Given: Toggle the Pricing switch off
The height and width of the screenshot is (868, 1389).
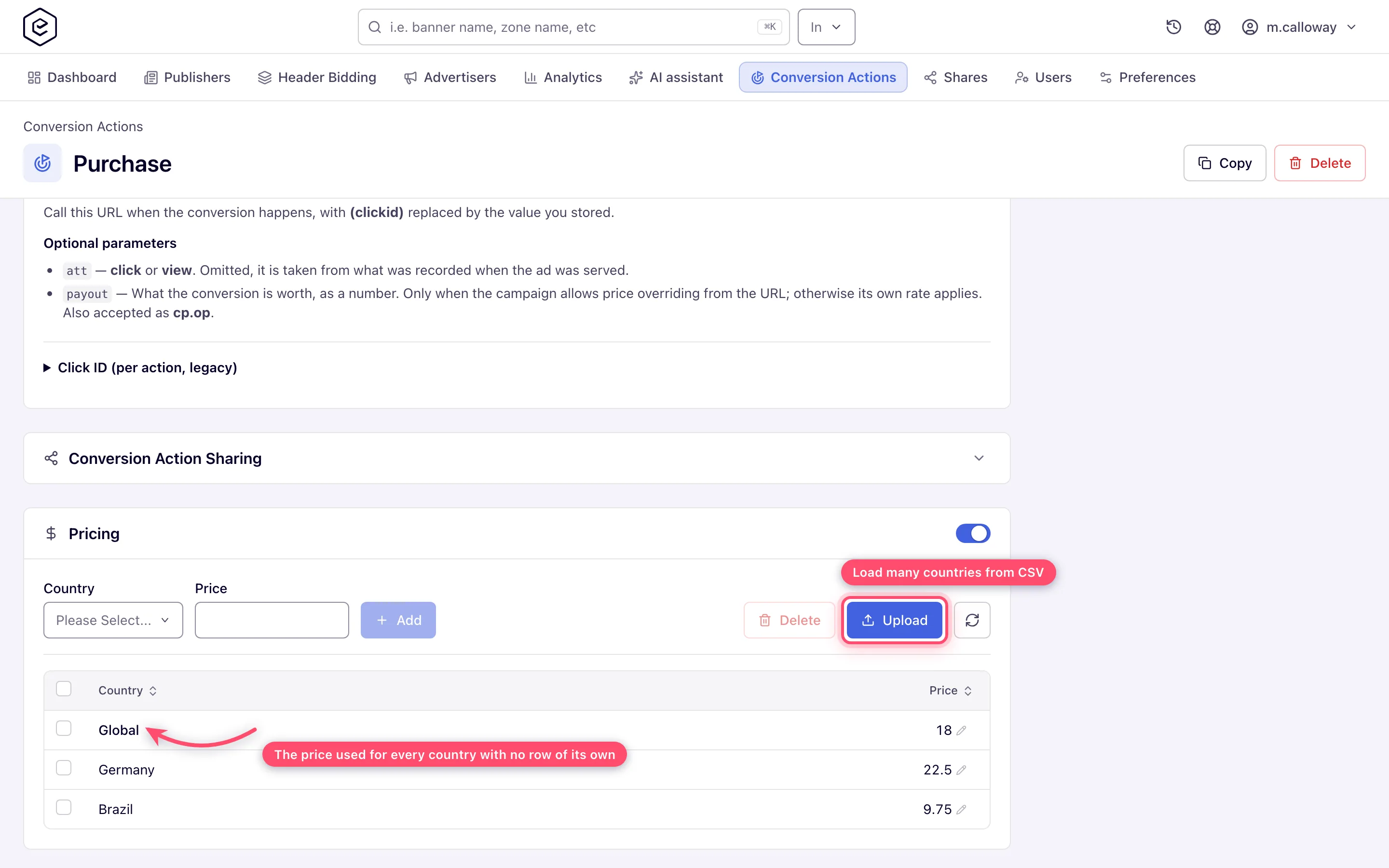Looking at the screenshot, I should click(x=973, y=533).
